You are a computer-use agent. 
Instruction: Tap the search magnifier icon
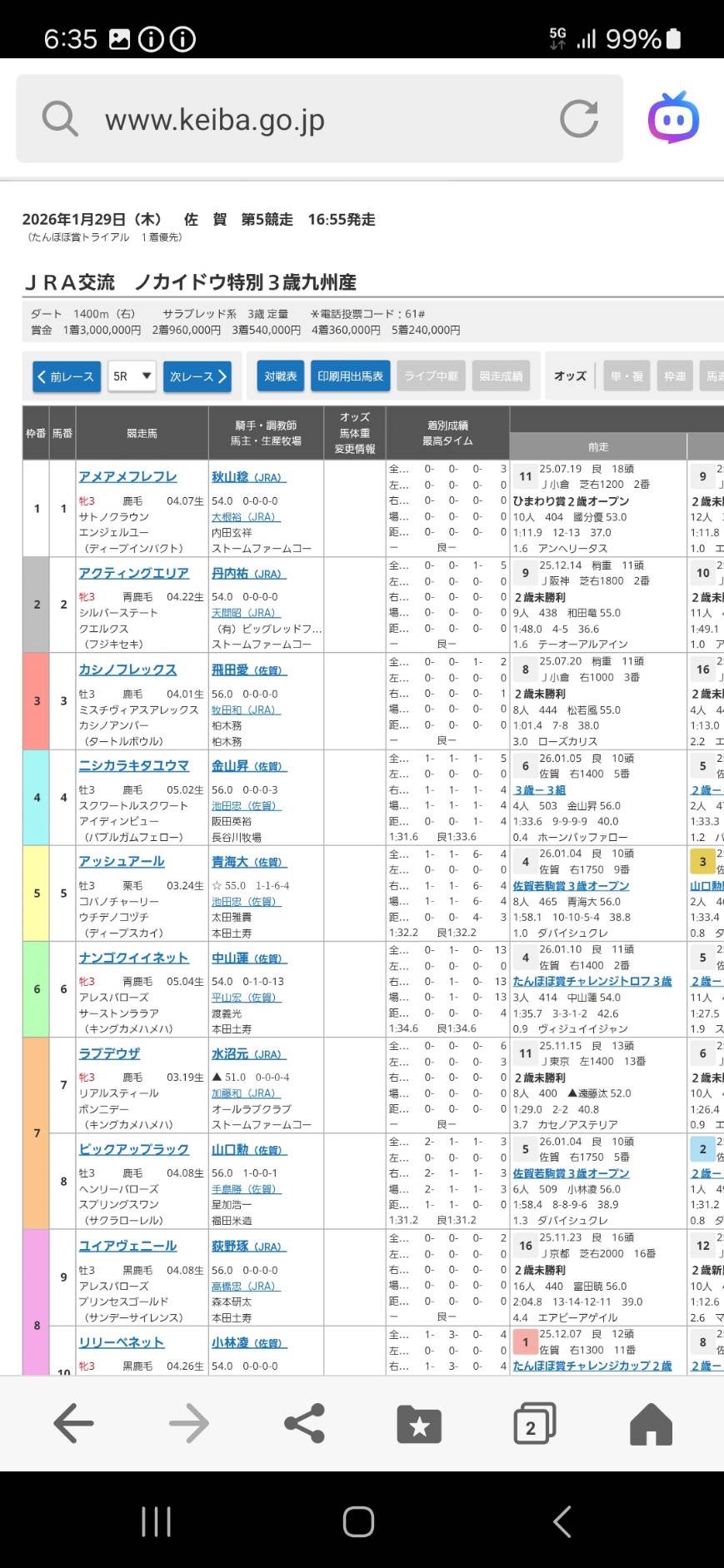[x=60, y=118]
